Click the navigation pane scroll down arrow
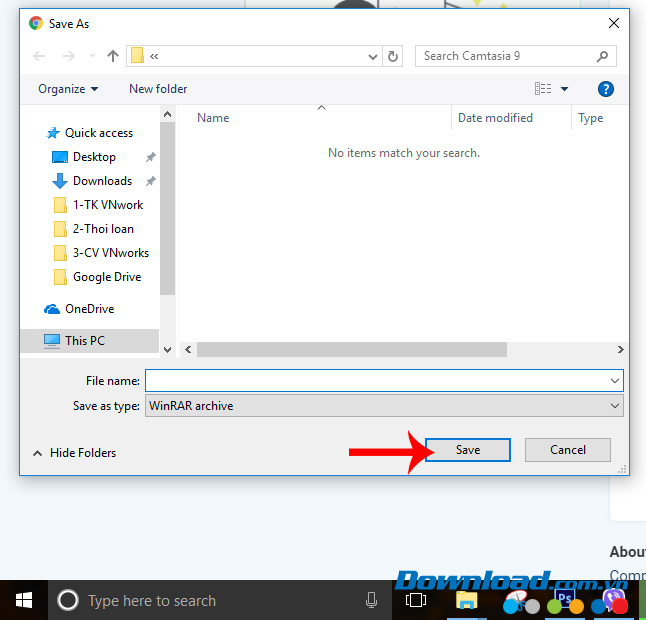Screen dimensions: 646x620 167,350
